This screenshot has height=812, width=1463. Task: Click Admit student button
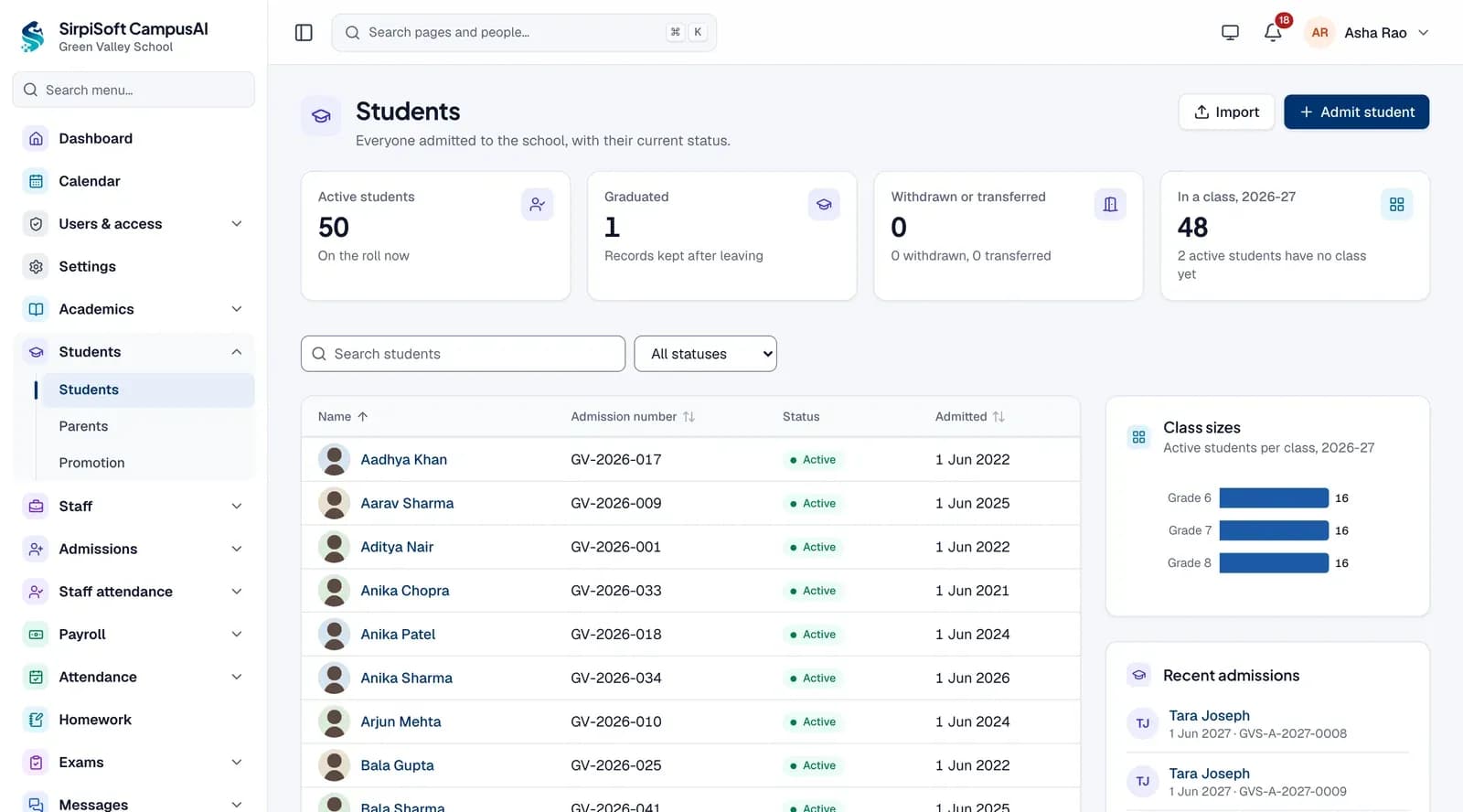[x=1356, y=112]
